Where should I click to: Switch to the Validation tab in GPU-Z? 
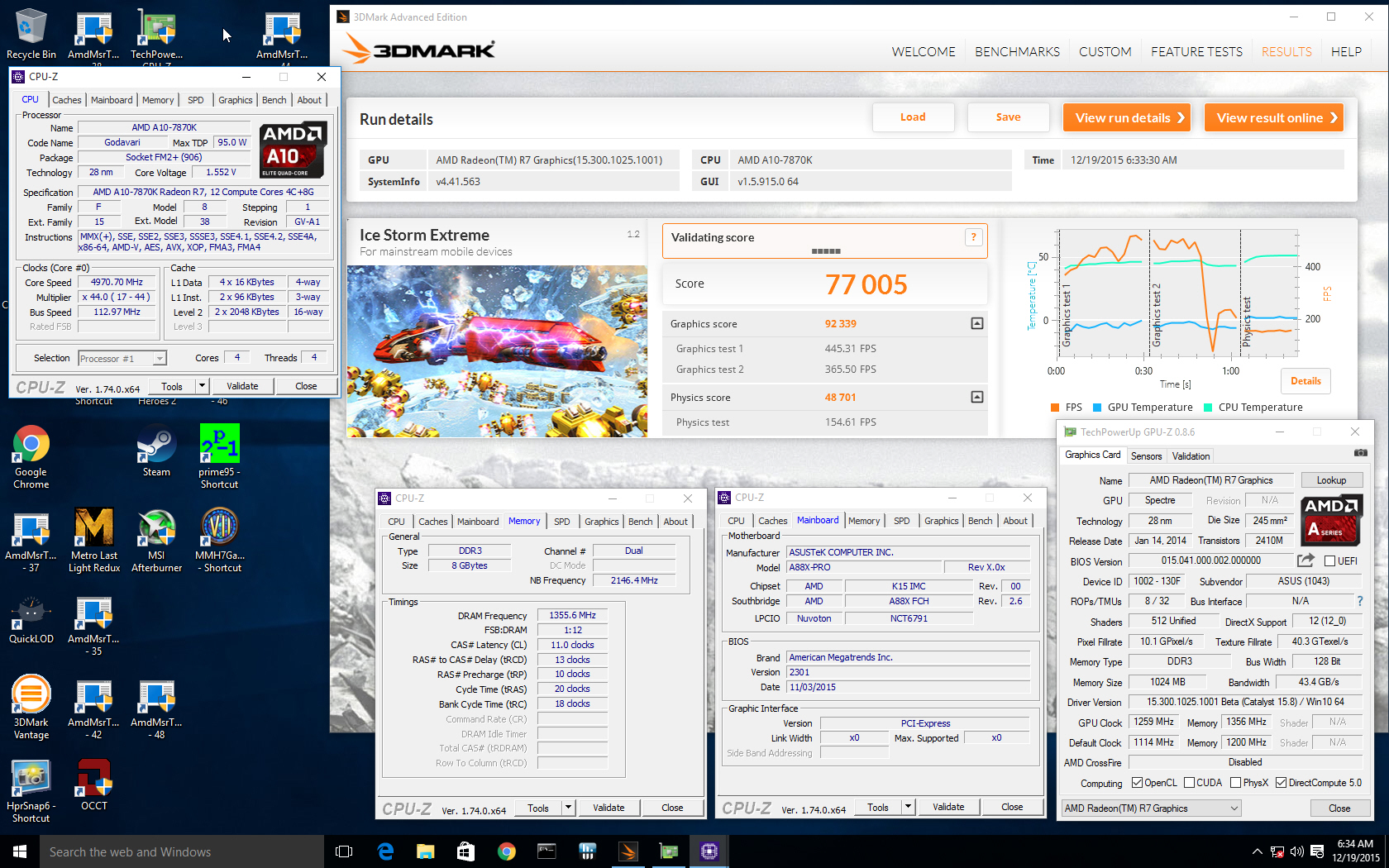coord(1191,456)
